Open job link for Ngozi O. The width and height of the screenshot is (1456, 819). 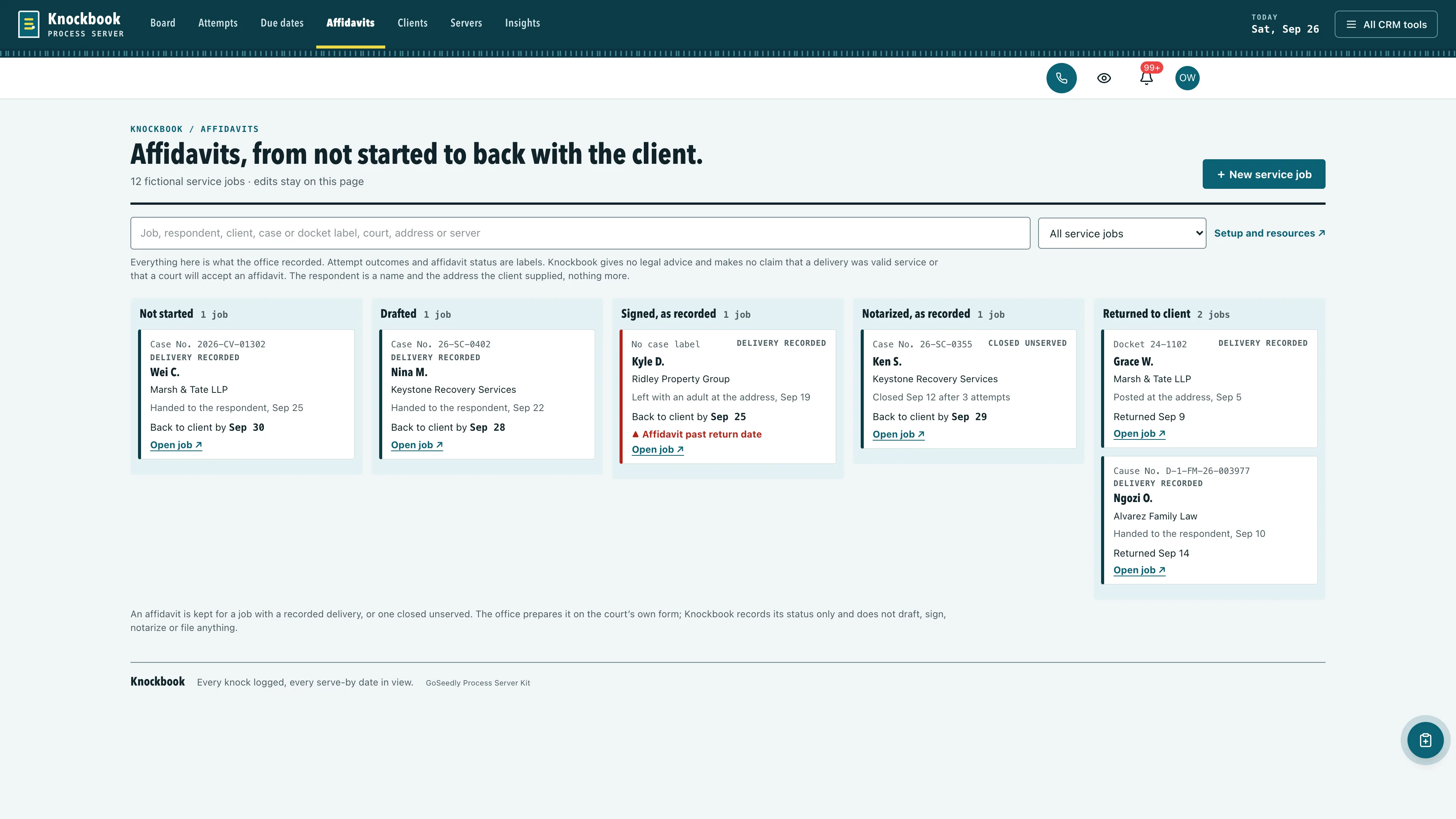[1139, 570]
